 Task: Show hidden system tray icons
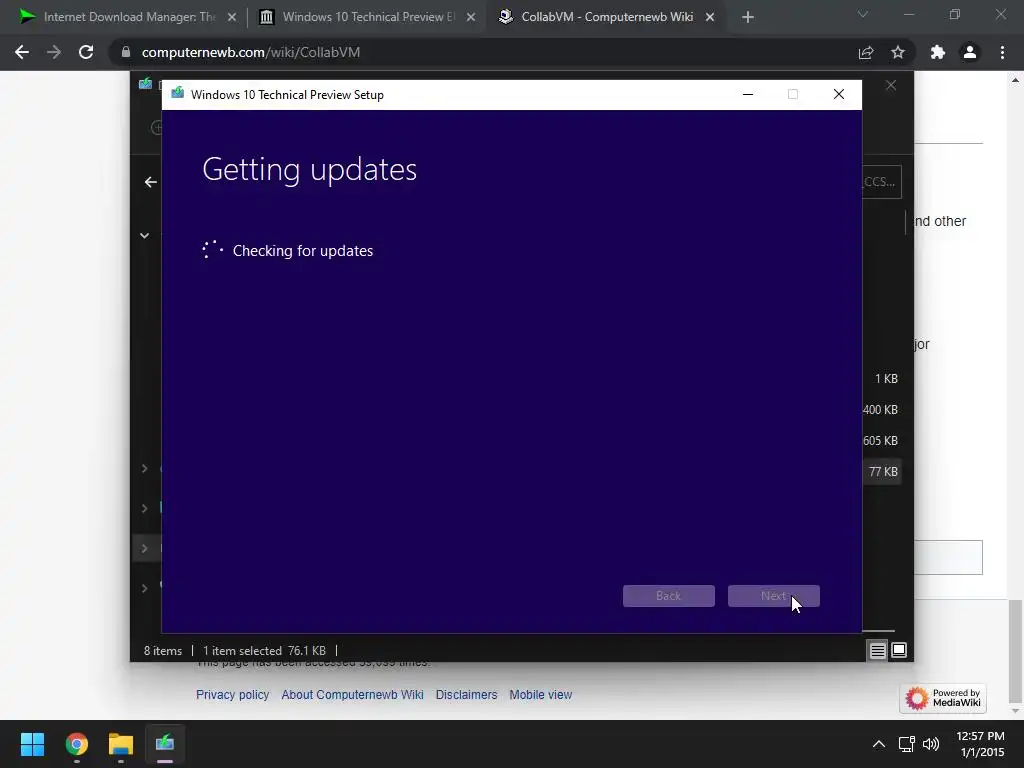(879, 744)
